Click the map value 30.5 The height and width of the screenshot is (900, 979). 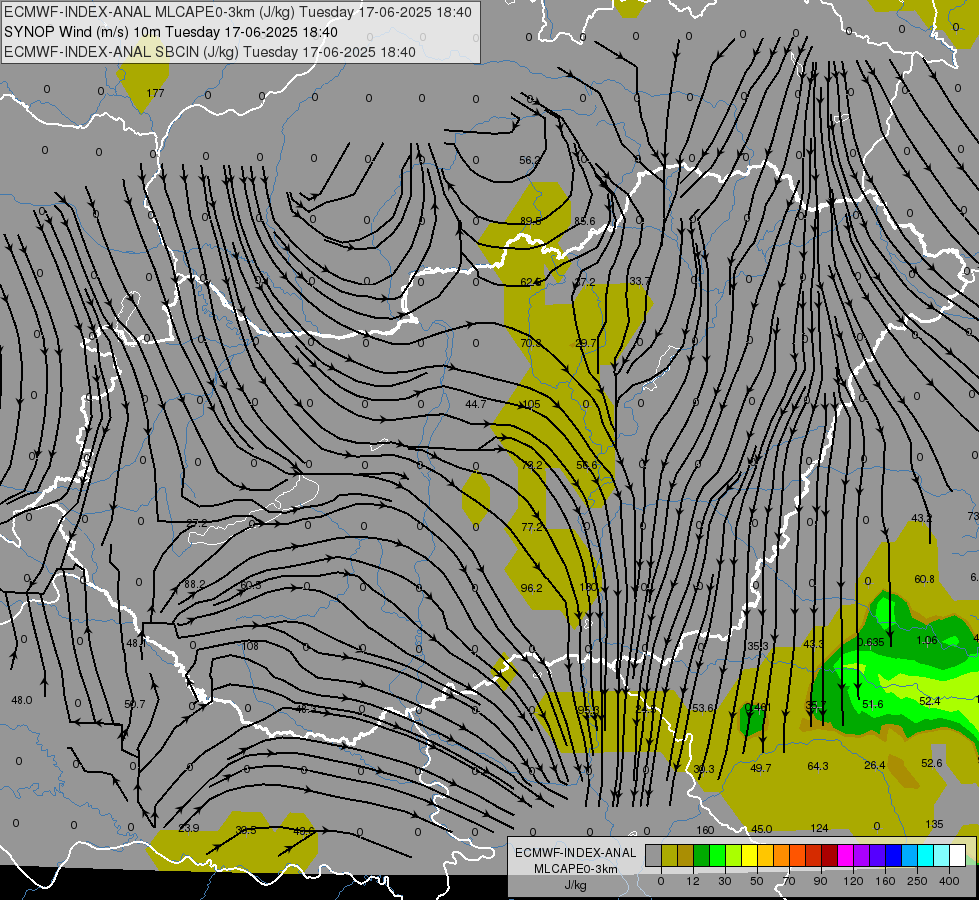pyautogui.click(x=245, y=830)
